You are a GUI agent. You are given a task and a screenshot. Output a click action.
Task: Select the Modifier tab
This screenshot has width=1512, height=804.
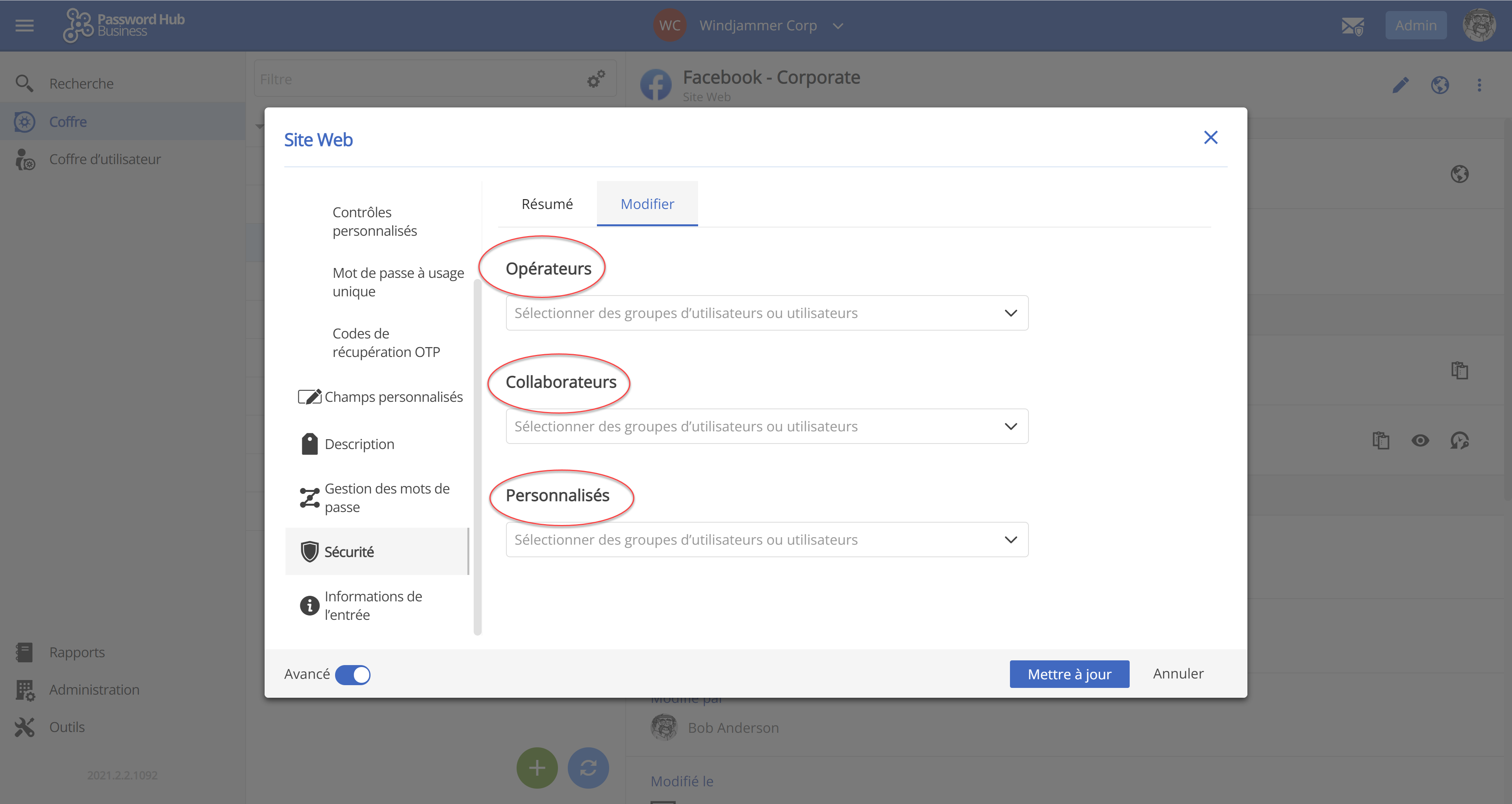tap(647, 204)
